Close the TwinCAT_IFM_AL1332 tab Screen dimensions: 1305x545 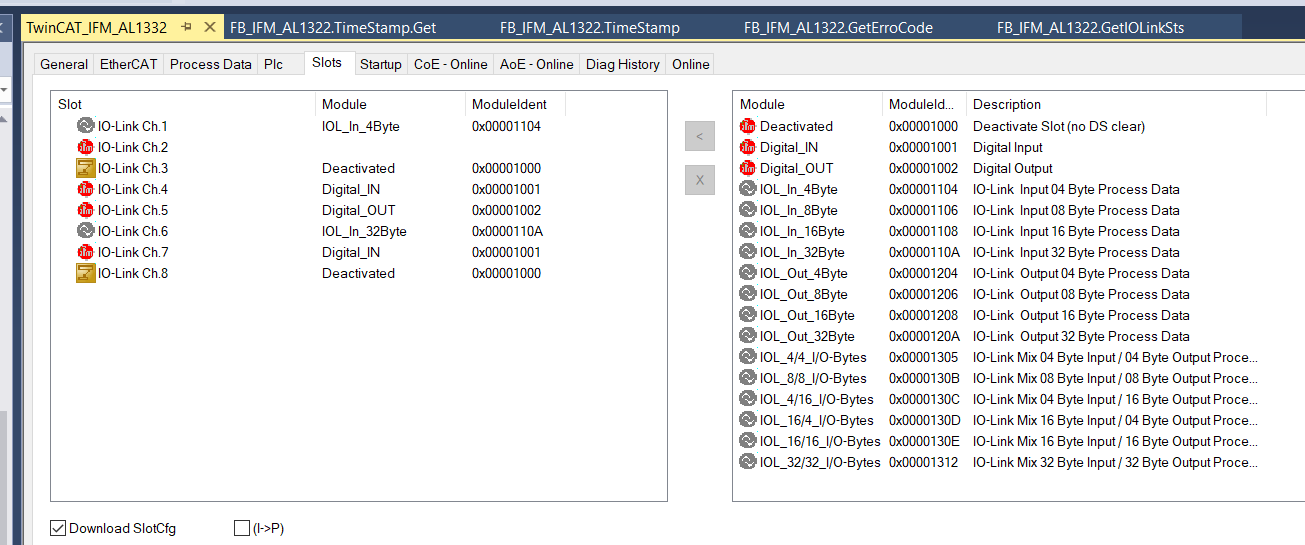tap(208, 27)
